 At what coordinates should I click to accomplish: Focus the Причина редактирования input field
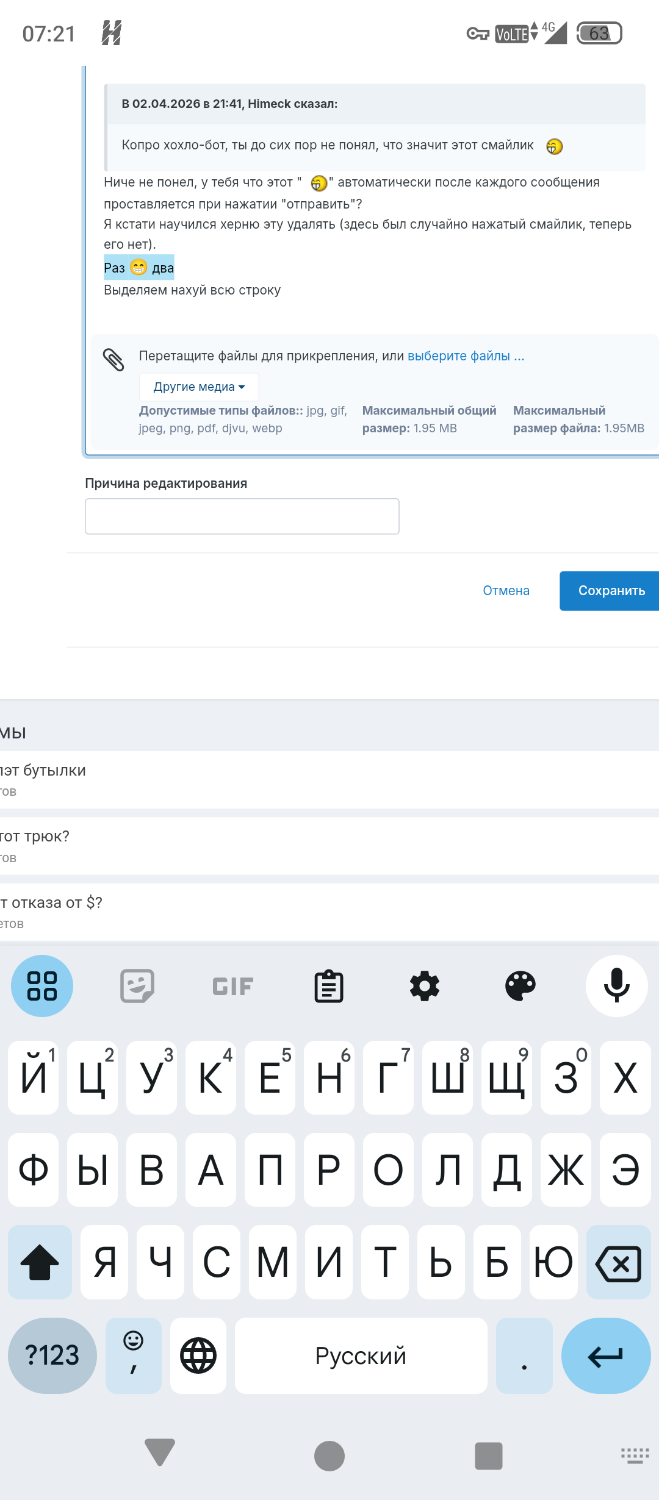[x=242, y=516]
